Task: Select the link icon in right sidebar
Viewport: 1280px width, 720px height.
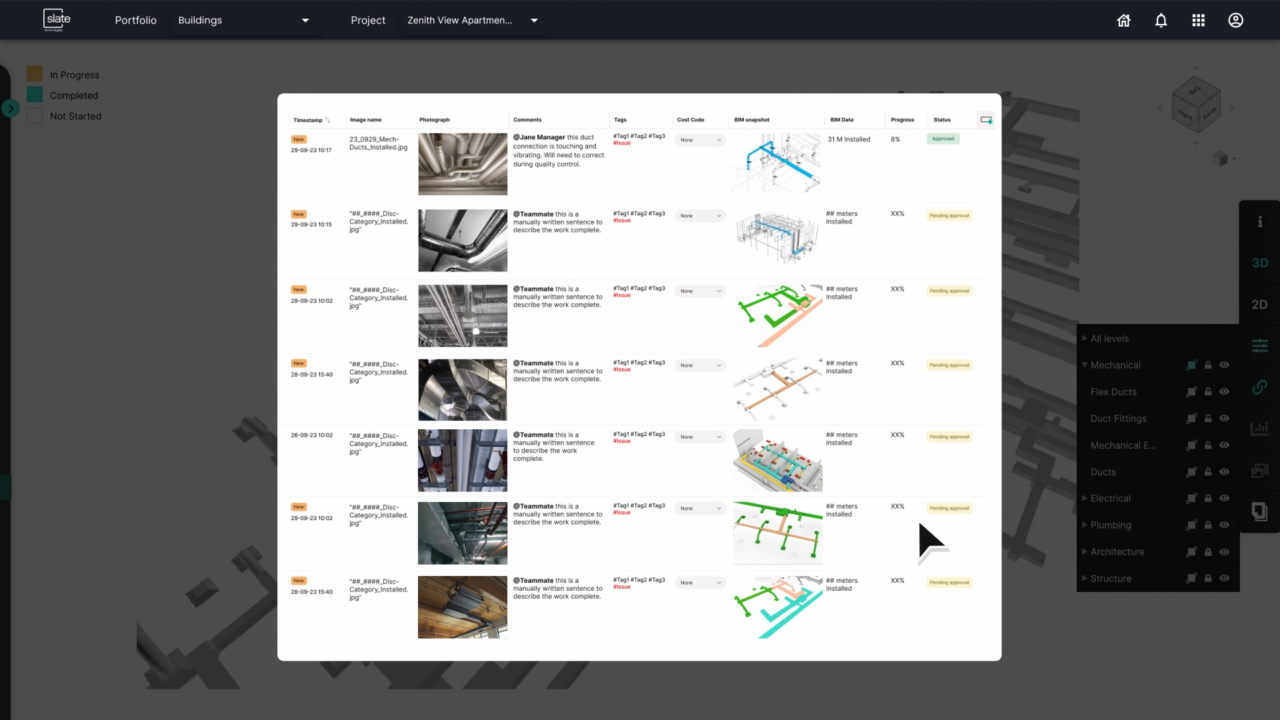Action: point(1259,387)
